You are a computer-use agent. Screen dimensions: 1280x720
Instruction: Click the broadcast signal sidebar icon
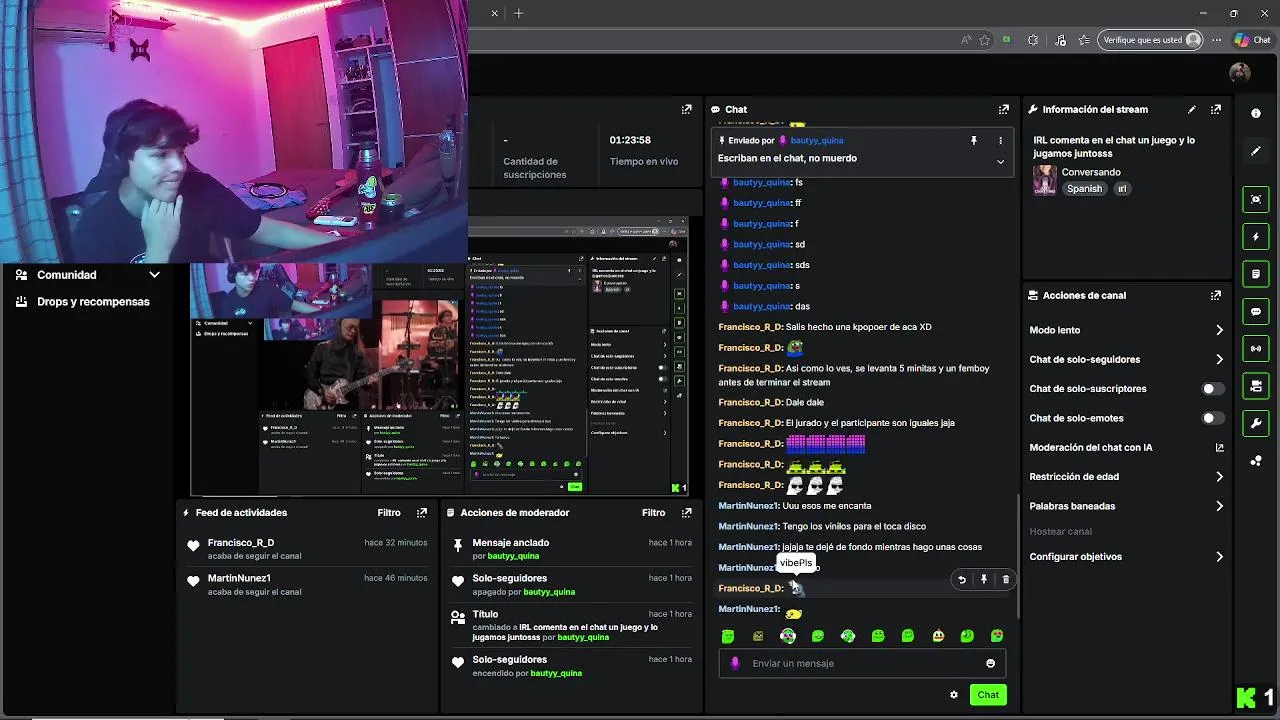[x=1256, y=349]
